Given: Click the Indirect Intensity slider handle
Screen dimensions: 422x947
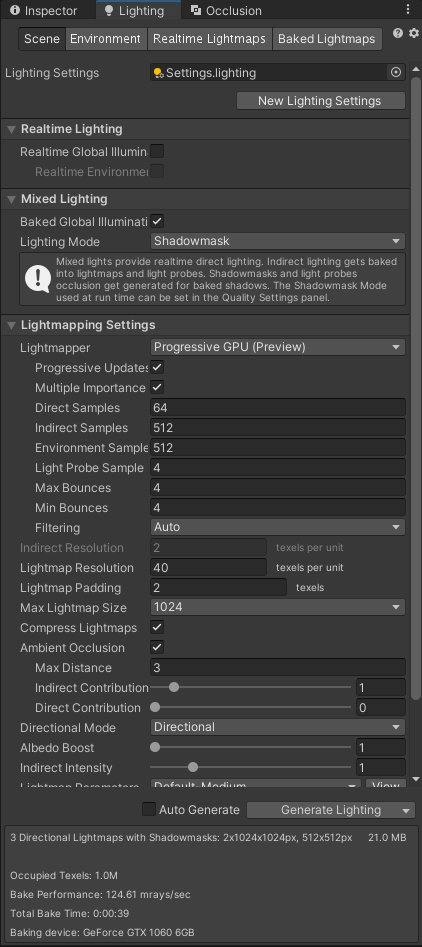Looking at the screenshot, I should click(x=193, y=768).
